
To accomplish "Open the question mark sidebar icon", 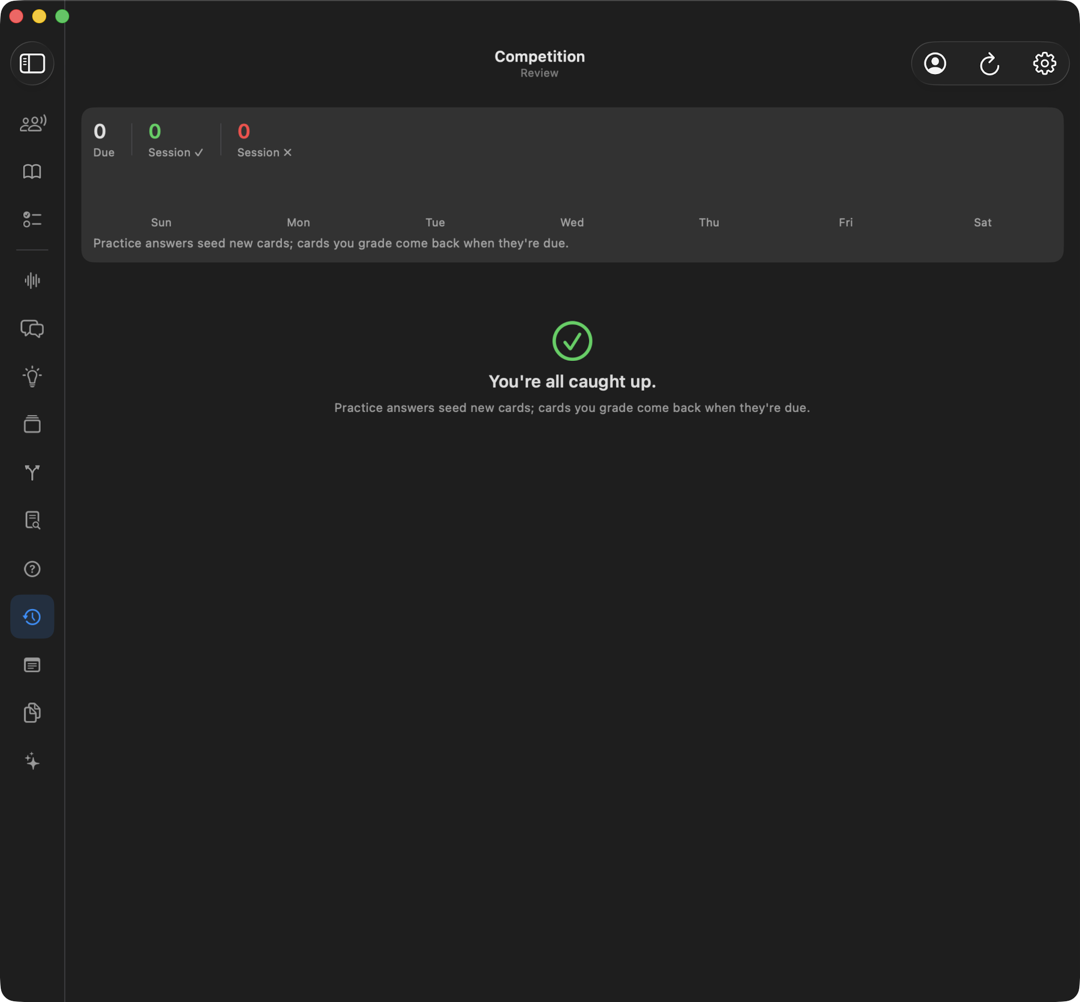I will (32, 569).
